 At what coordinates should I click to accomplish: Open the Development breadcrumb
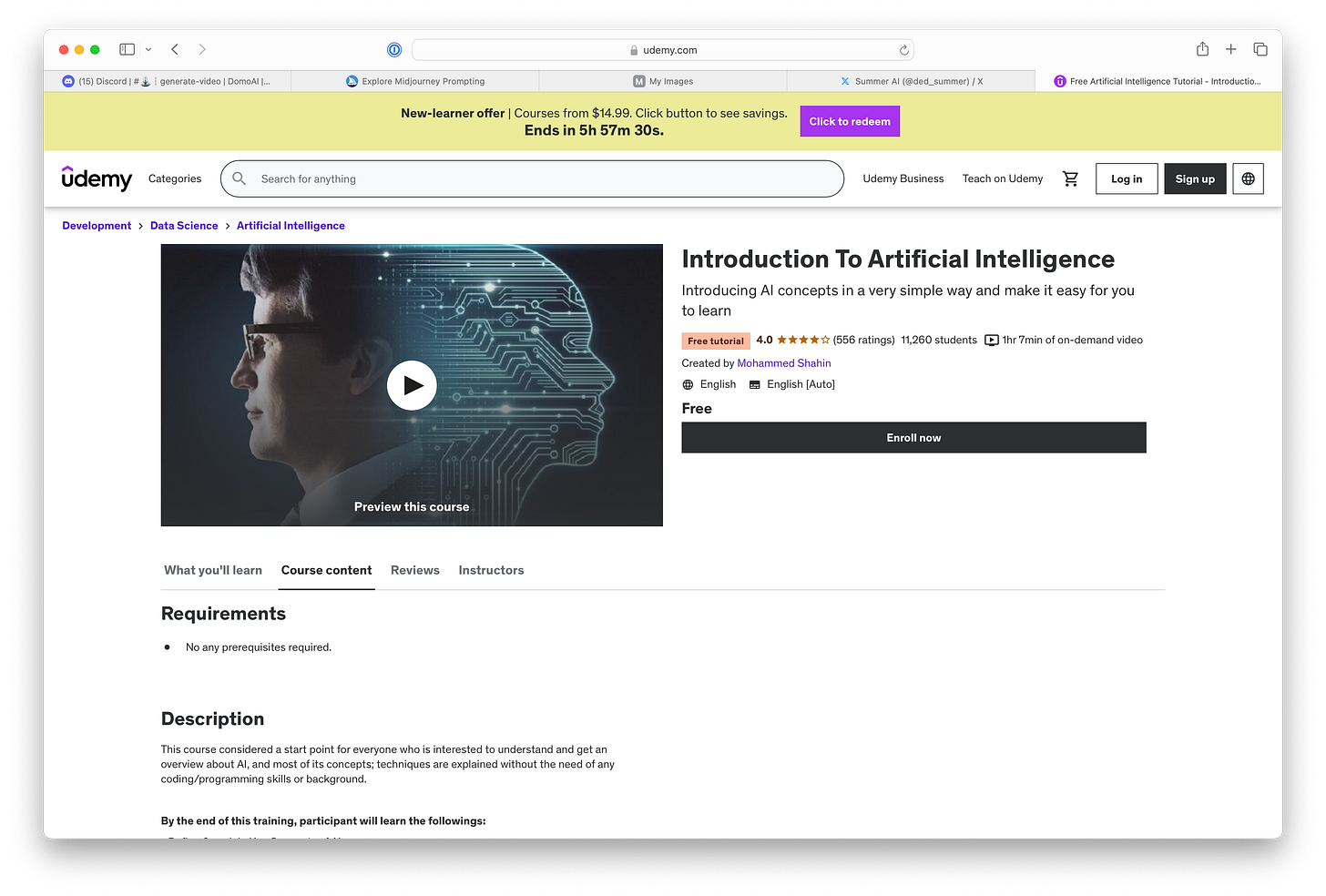(x=97, y=226)
